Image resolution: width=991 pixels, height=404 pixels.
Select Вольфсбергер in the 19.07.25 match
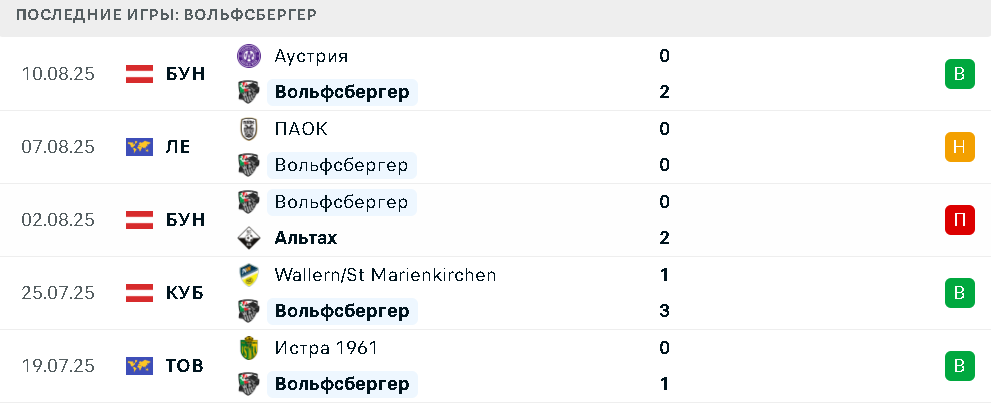point(342,384)
